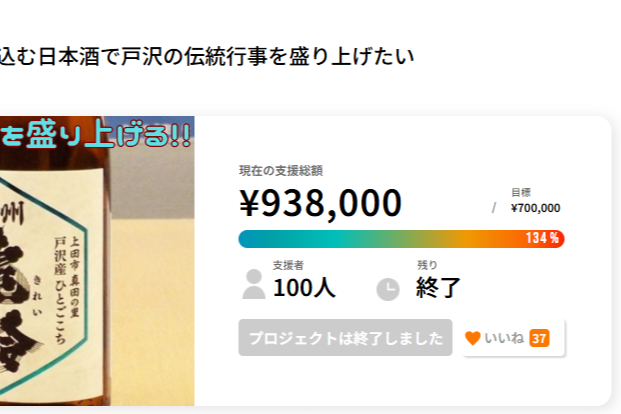621x414 pixels.
Task: Click the ¥700,000 goal amount
Action: pos(535,208)
